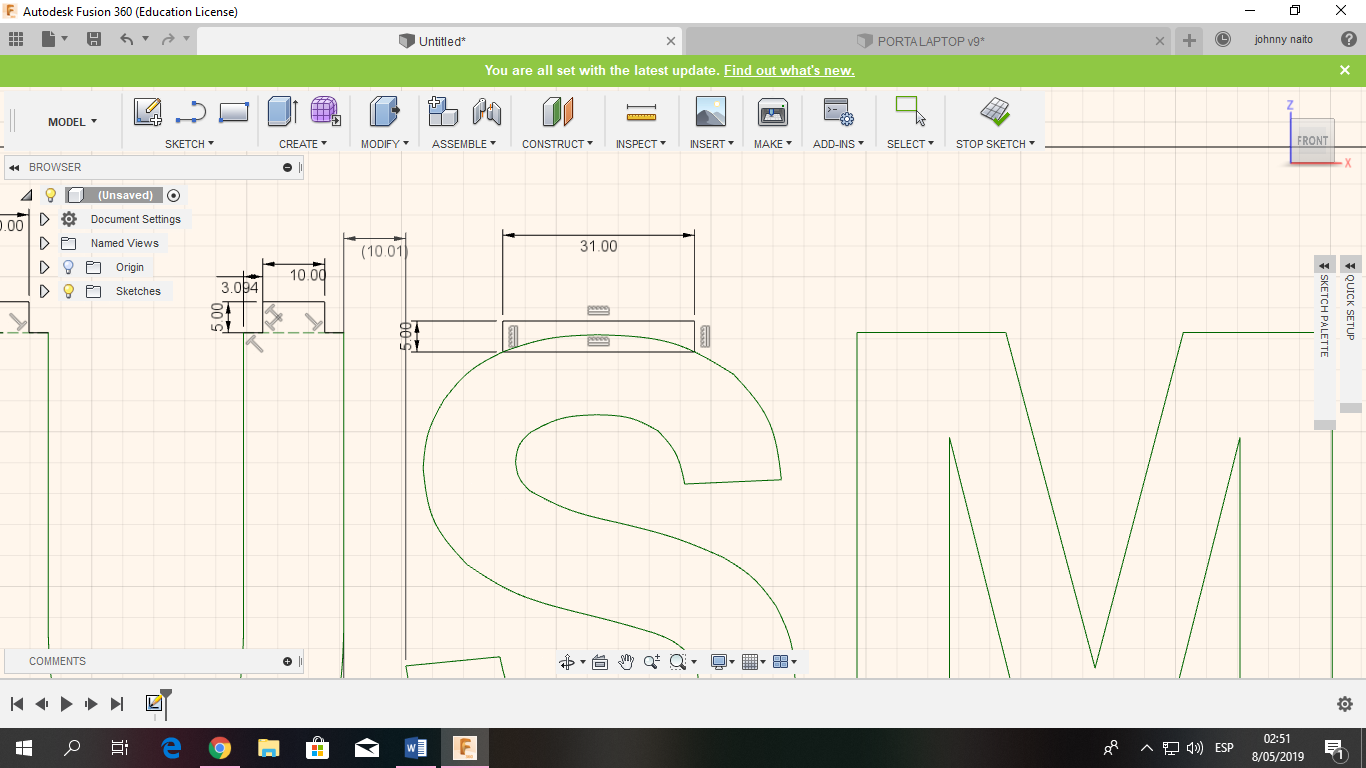Expand the COMMENTS panel with plus icon
The height and width of the screenshot is (768, 1366).
[x=287, y=661]
